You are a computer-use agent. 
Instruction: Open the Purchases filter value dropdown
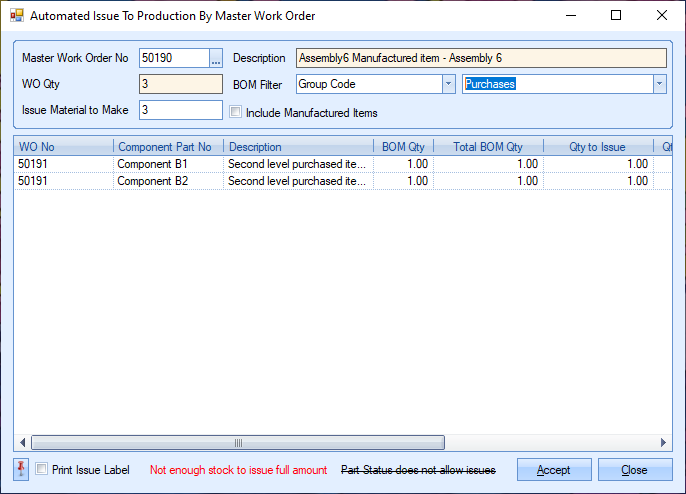coord(659,84)
